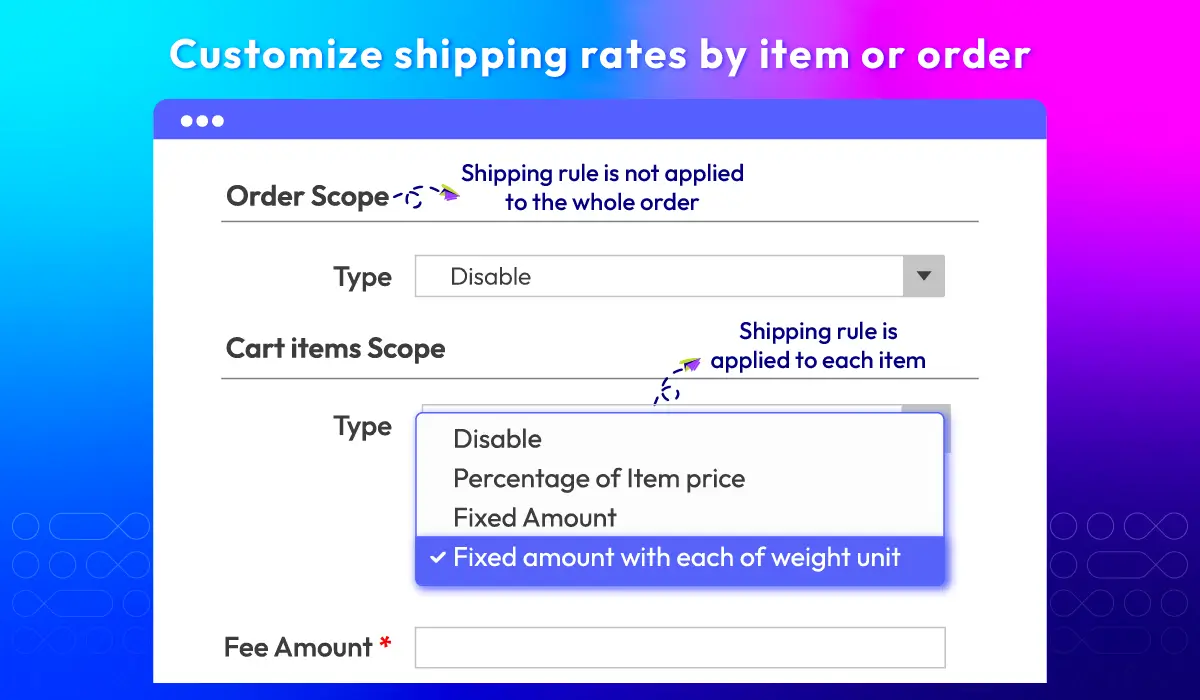The height and width of the screenshot is (700, 1200).
Task: Choose Fixed amount with each of weight unit
Action: pos(677,558)
